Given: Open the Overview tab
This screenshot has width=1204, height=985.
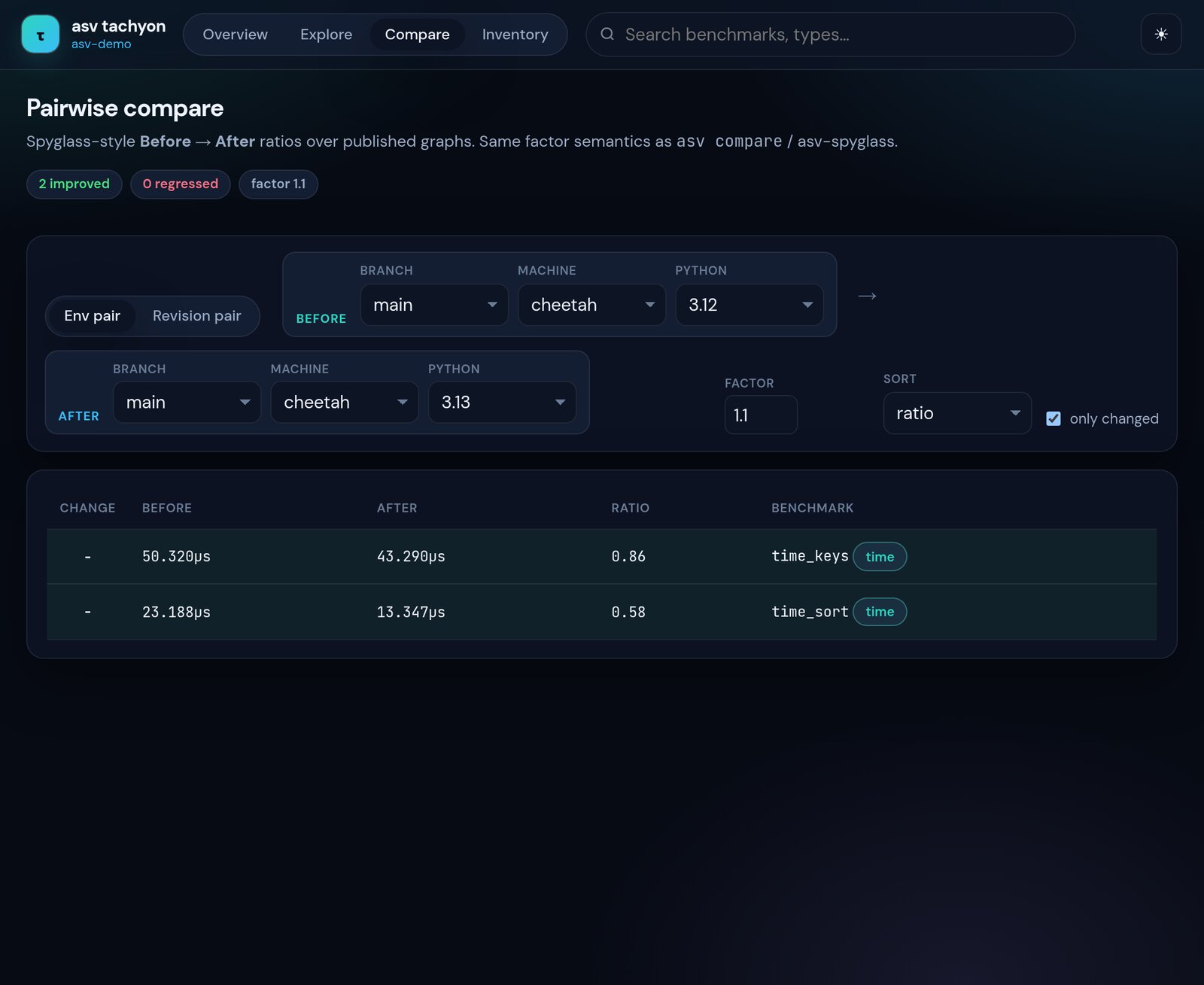Looking at the screenshot, I should 235,34.
